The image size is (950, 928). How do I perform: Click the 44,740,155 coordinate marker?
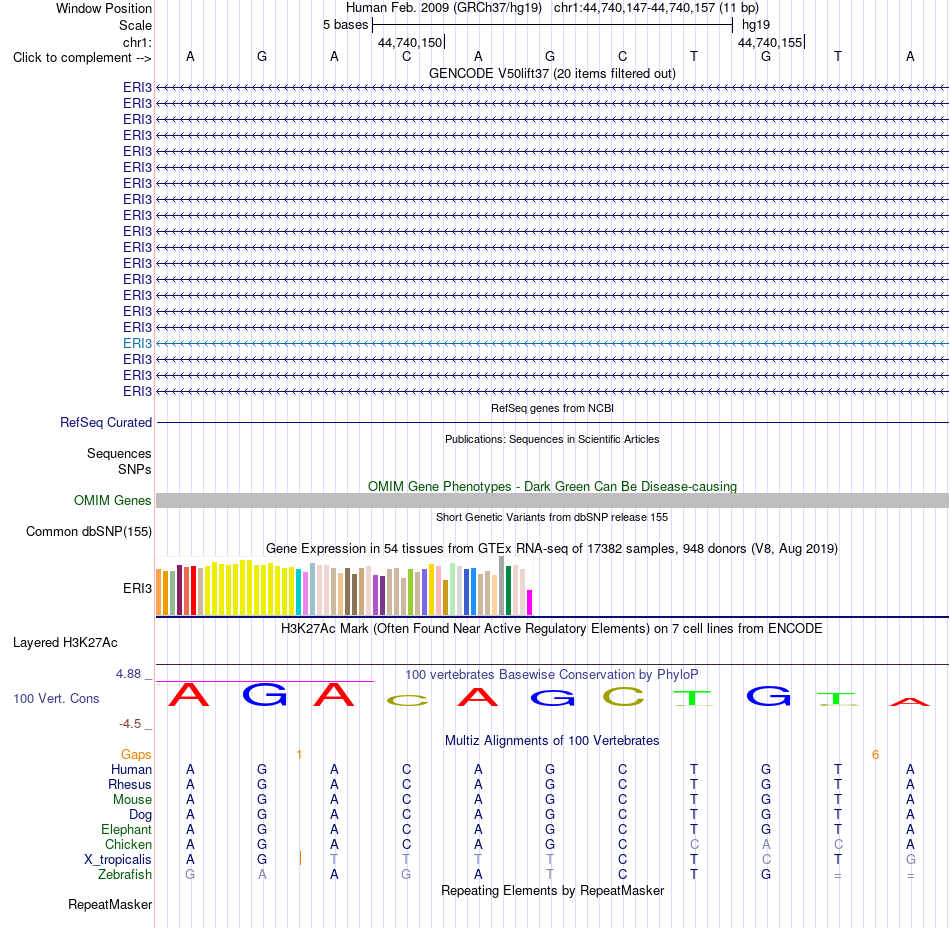(x=770, y=42)
